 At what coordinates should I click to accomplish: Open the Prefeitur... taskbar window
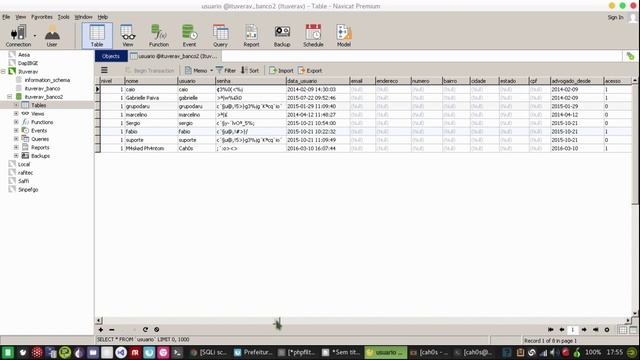tap(253, 352)
